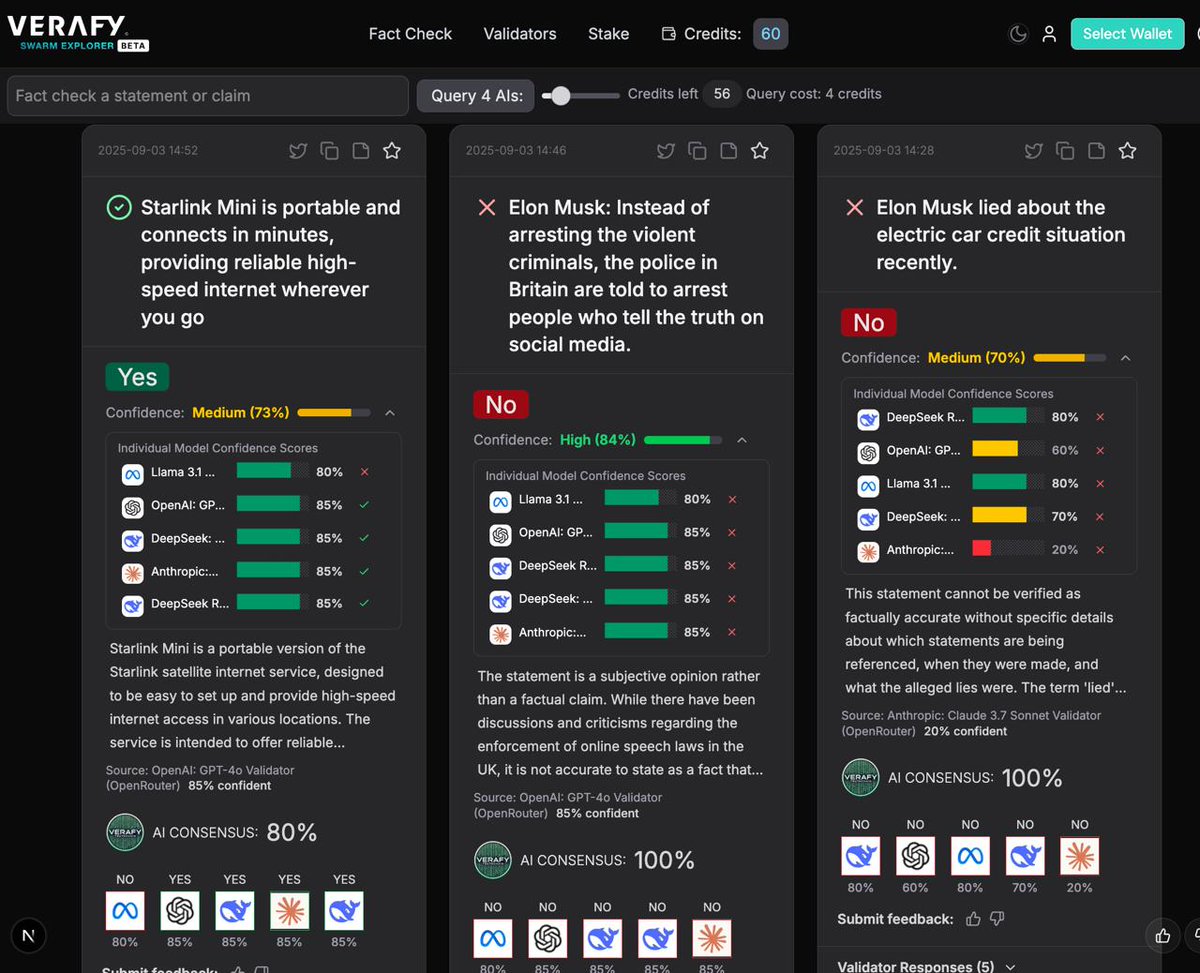Star the British police fact check
The image size is (1200, 973).
pyautogui.click(x=760, y=151)
